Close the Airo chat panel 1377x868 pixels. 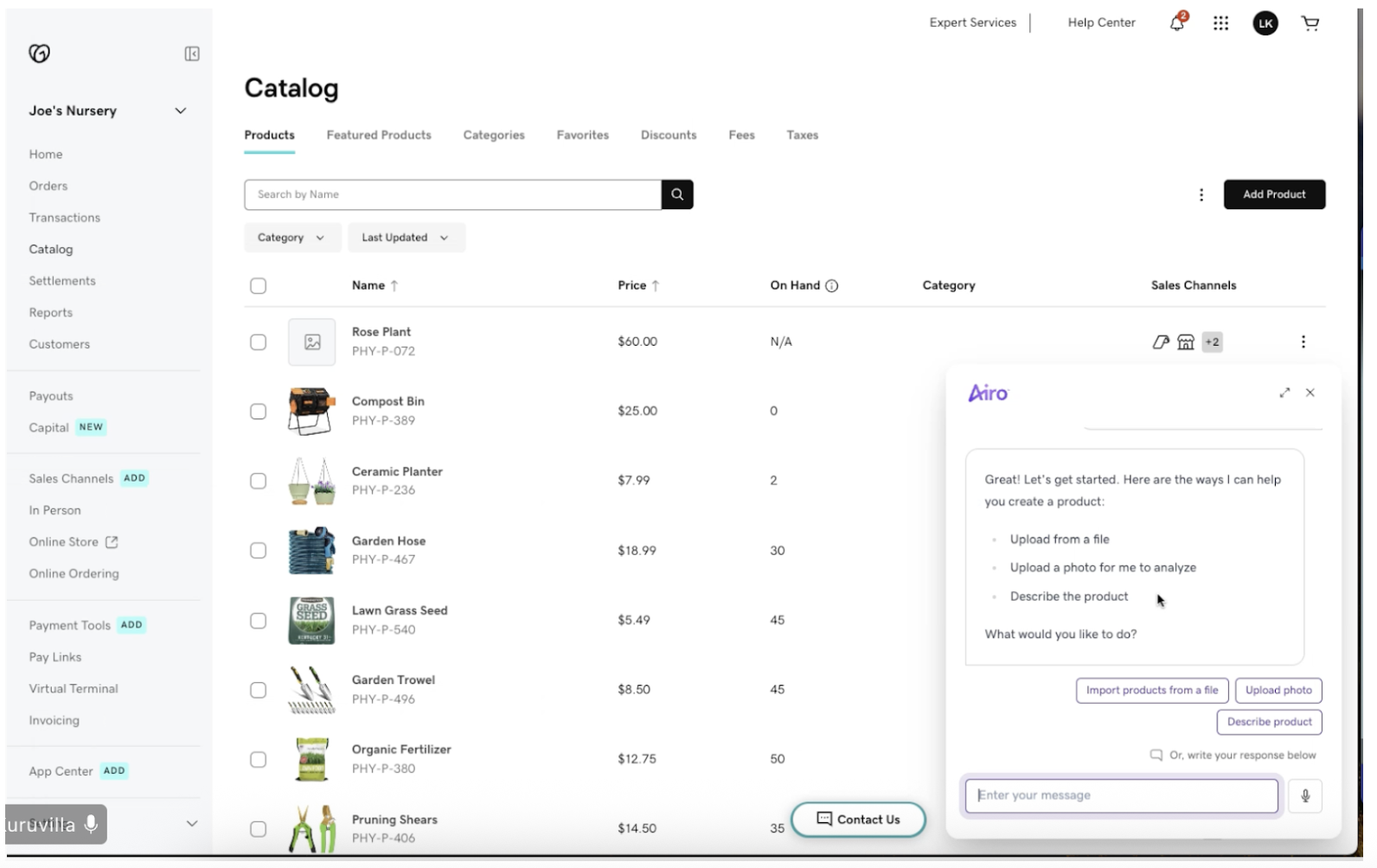(1310, 393)
